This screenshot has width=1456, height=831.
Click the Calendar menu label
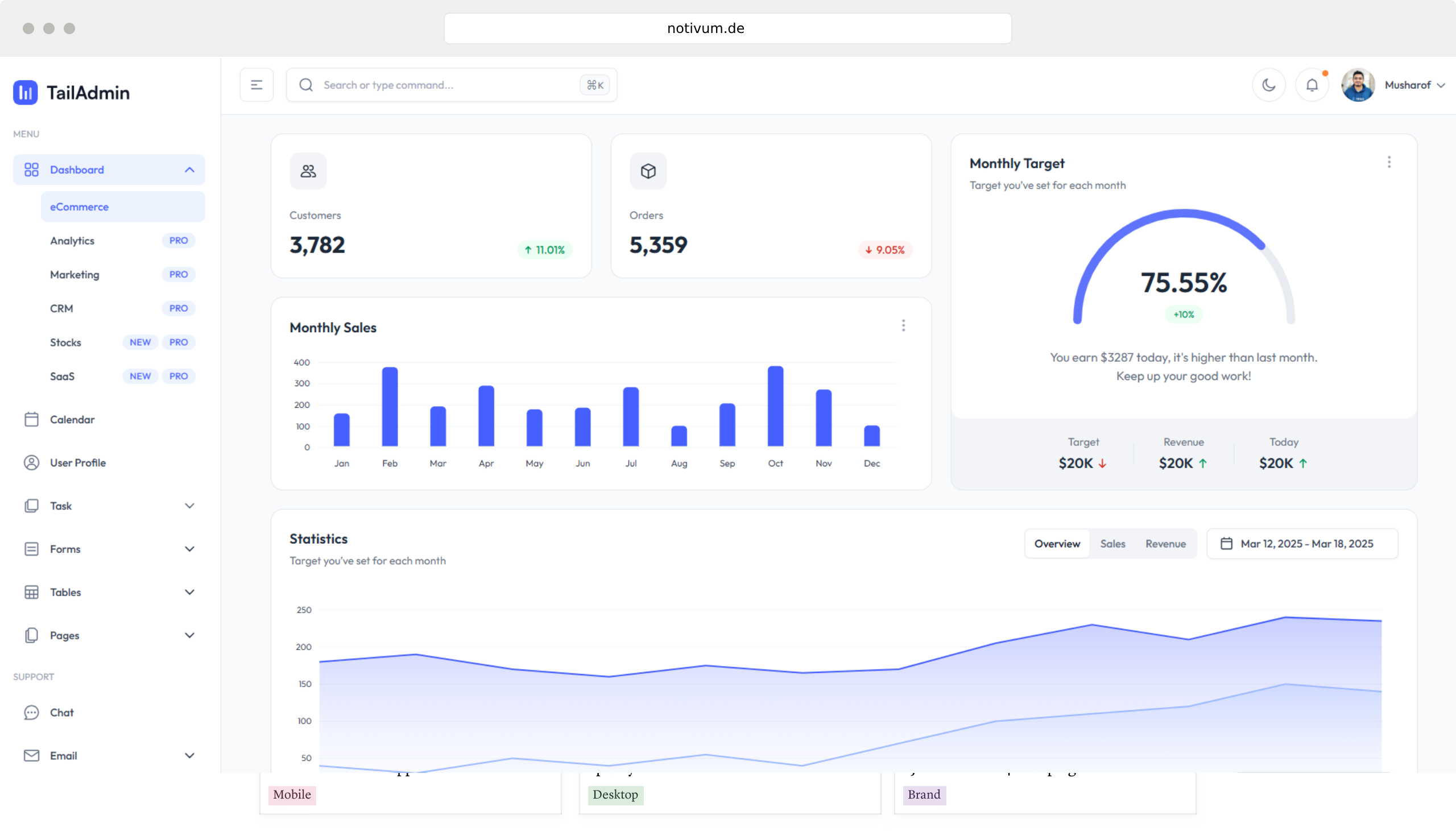click(72, 420)
